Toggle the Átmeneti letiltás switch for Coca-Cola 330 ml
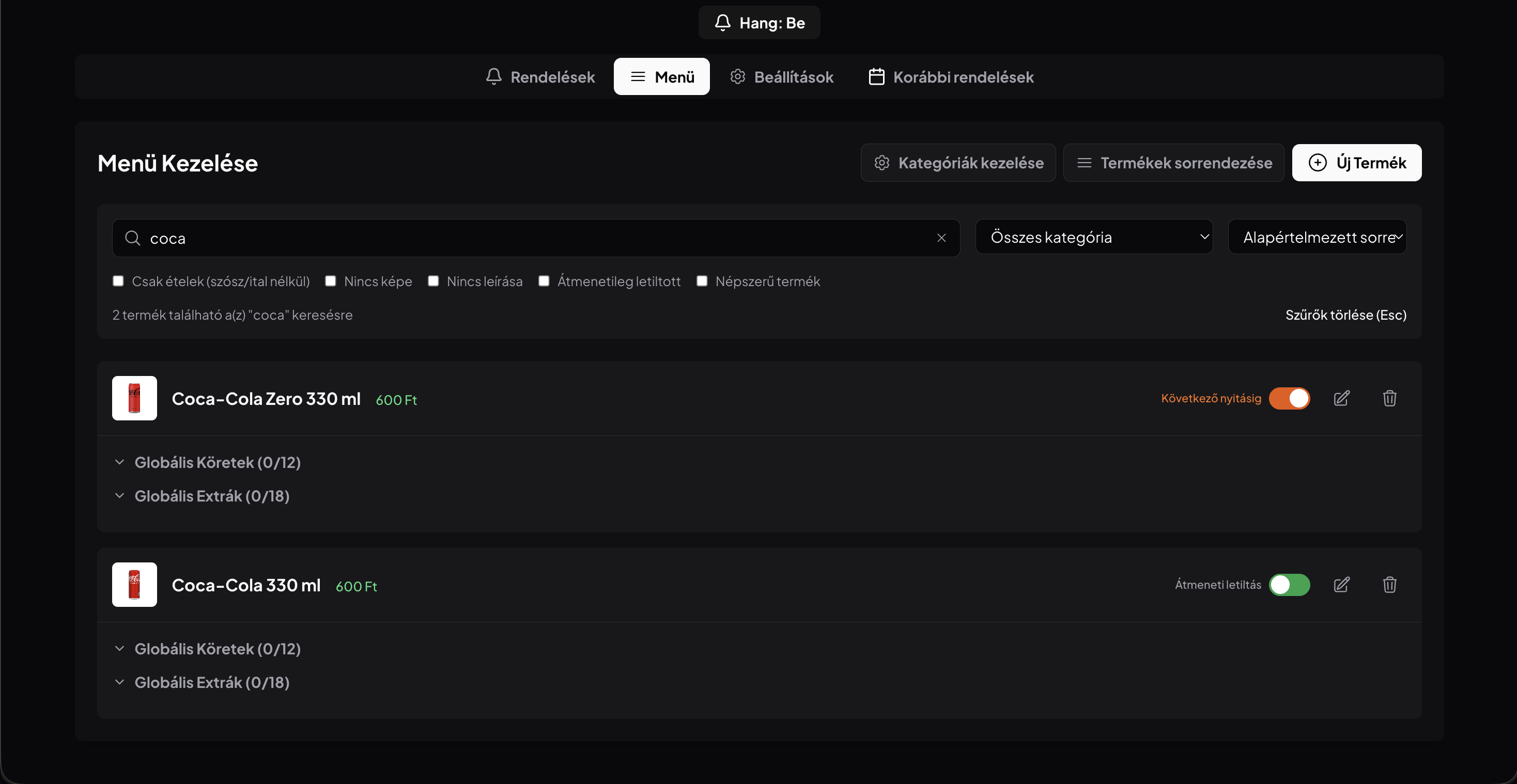 [1289, 585]
